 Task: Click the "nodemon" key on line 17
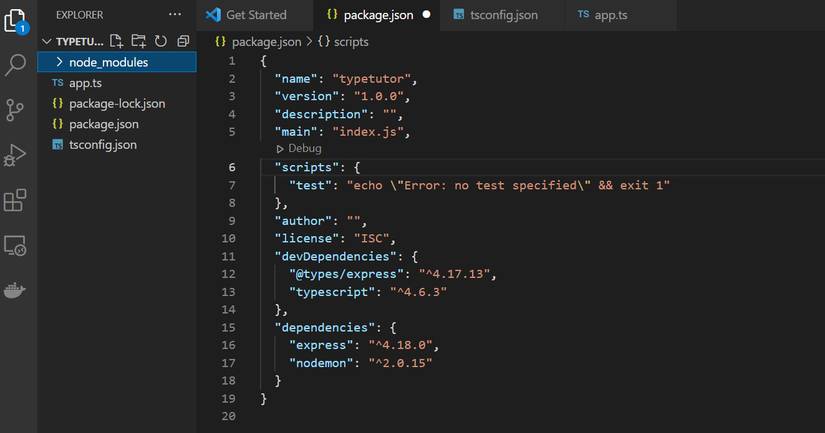[x=321, y=363]
